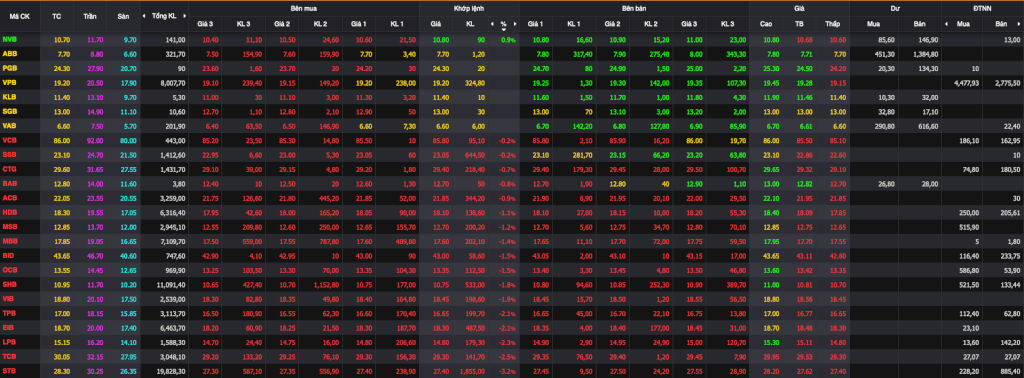The height and width of the screenshot is (378, 1024).
Task: Sort by the Trần ceiling price header
Action: pos(89,16)
